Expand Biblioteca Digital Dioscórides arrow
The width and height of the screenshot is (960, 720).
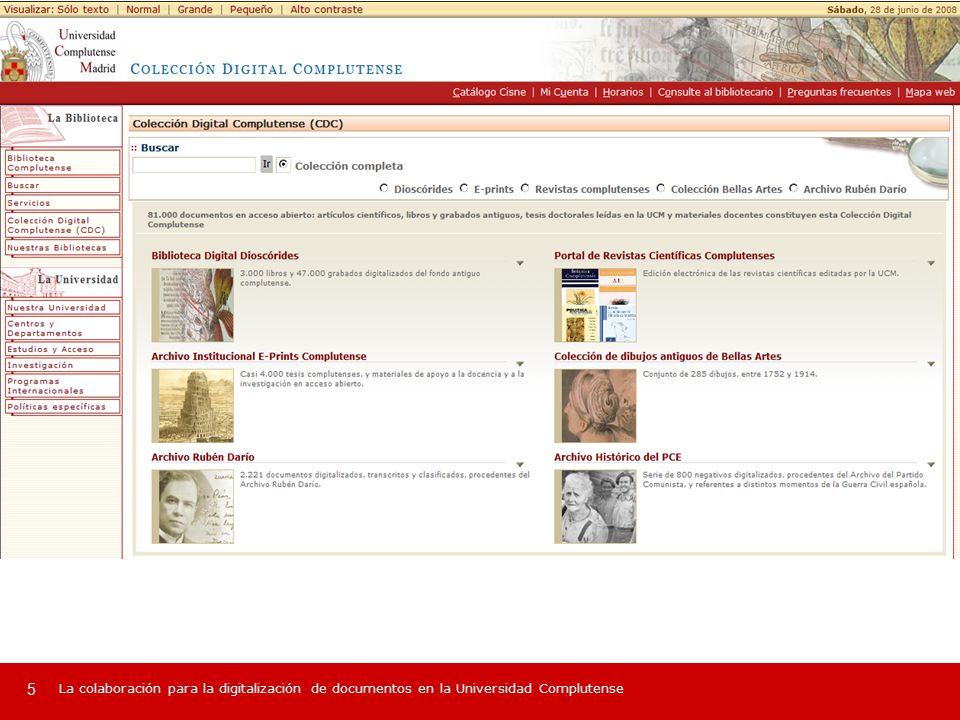point(520,263)
